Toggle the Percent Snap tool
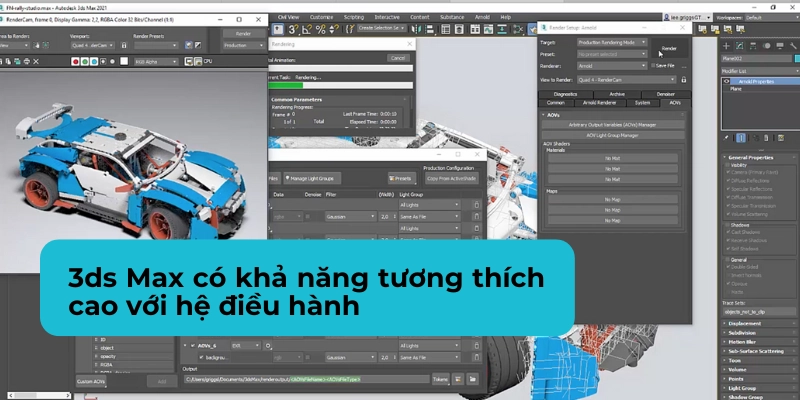800x400 pixels. coord(320,30)
